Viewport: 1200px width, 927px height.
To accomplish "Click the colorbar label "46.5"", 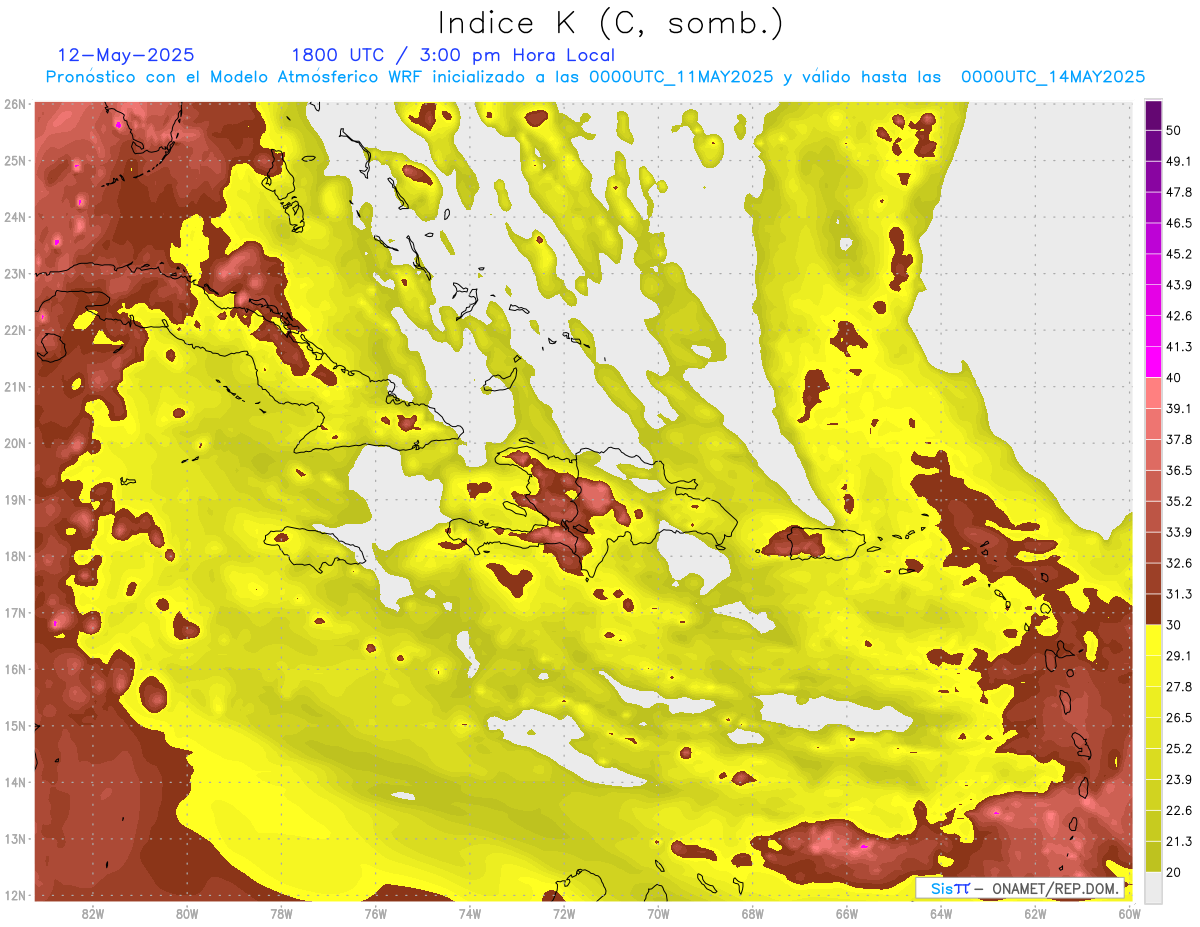I will click(1179, 223).
